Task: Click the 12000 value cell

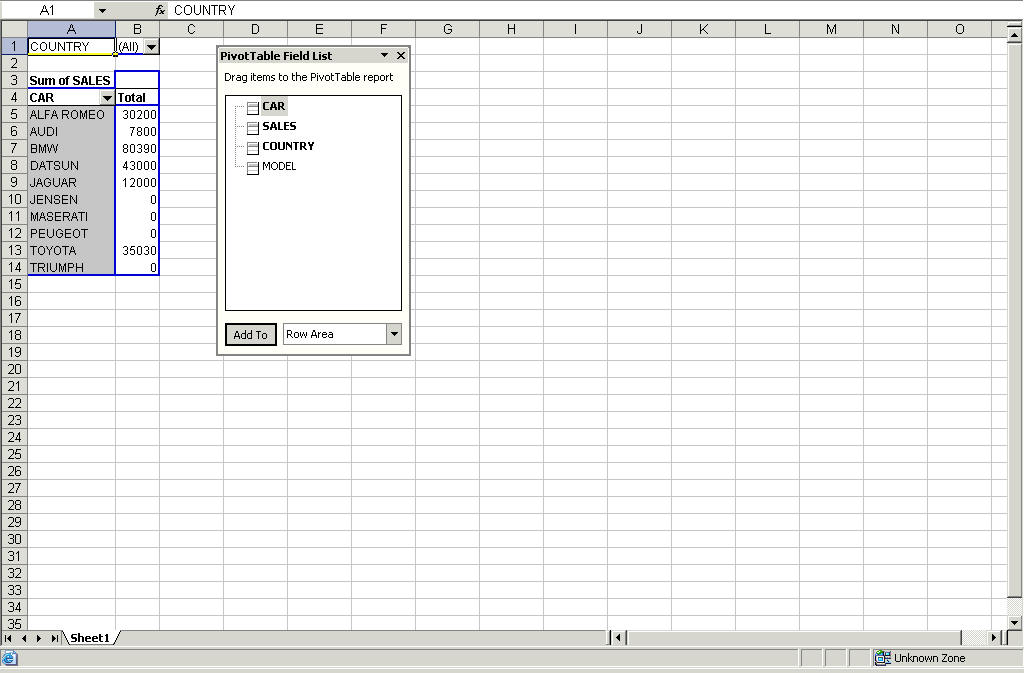Action: pos(137,183)
